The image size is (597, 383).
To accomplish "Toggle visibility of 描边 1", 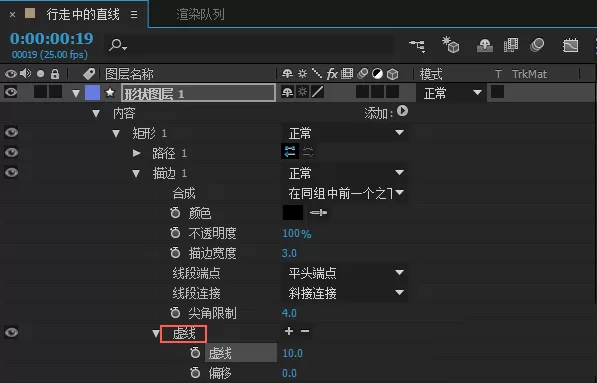I will pos(11,172).
